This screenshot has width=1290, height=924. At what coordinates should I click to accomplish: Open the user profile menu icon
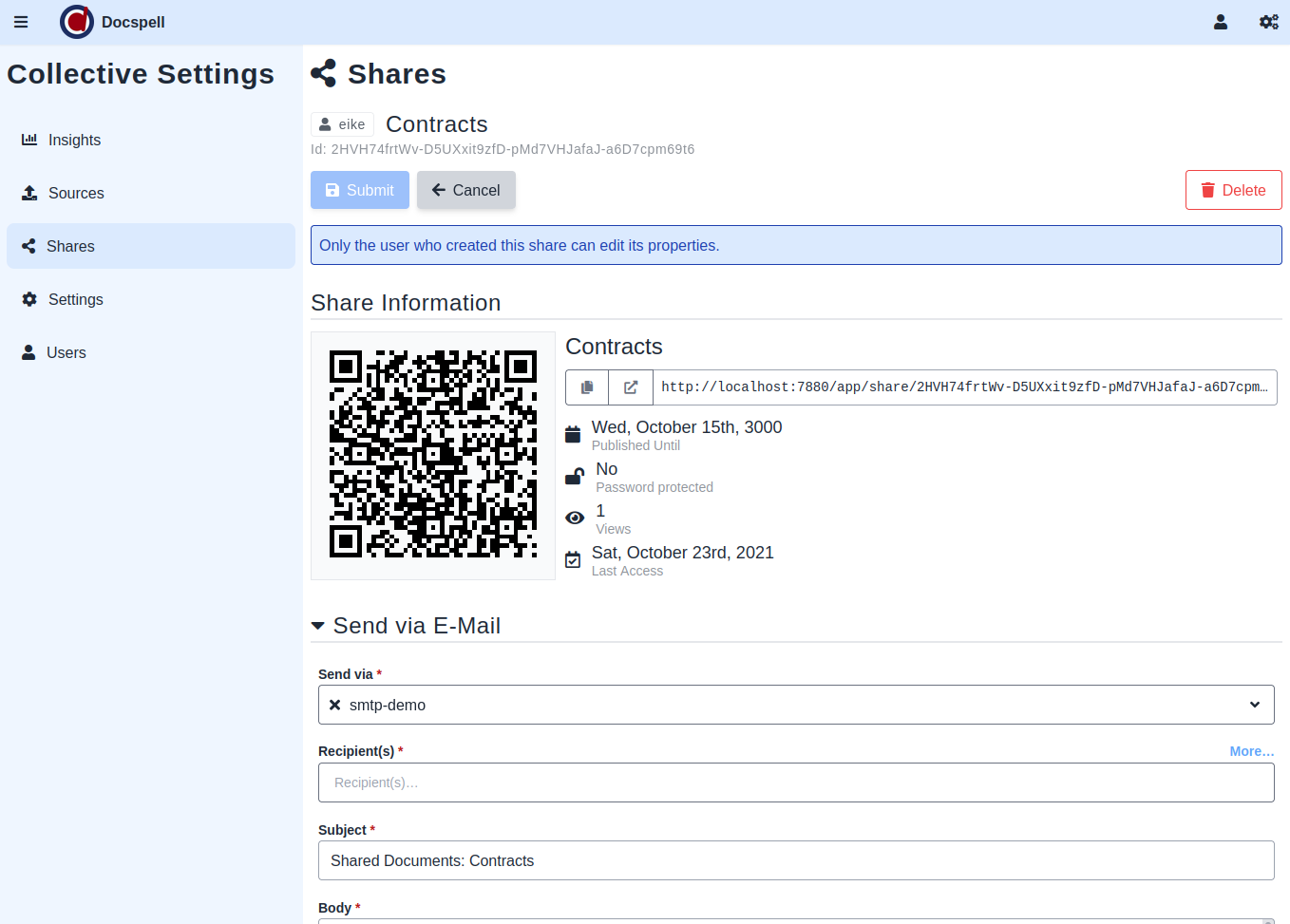(x=1221, y=22)
